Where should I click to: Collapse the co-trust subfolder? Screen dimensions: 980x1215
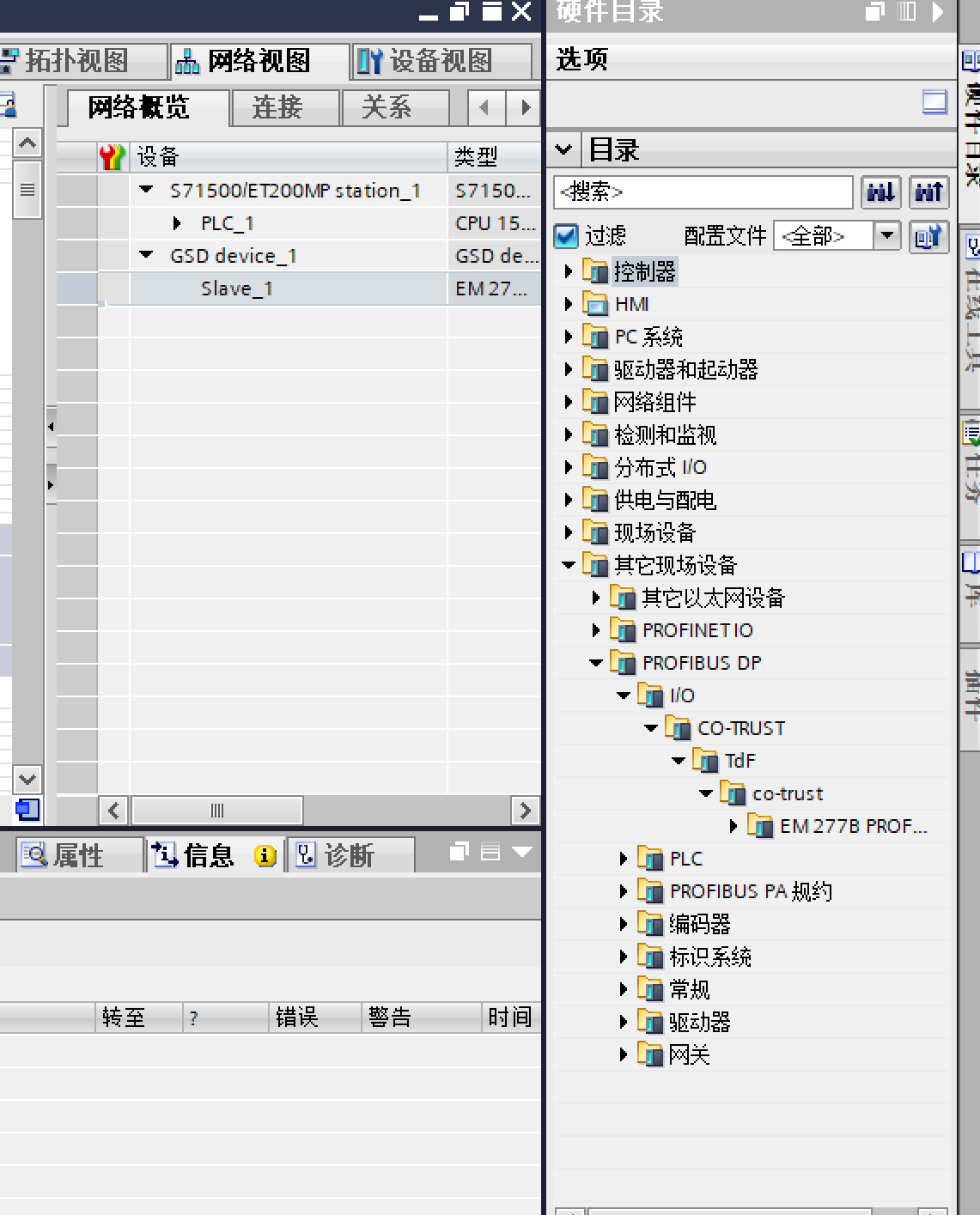coord(705,793)
